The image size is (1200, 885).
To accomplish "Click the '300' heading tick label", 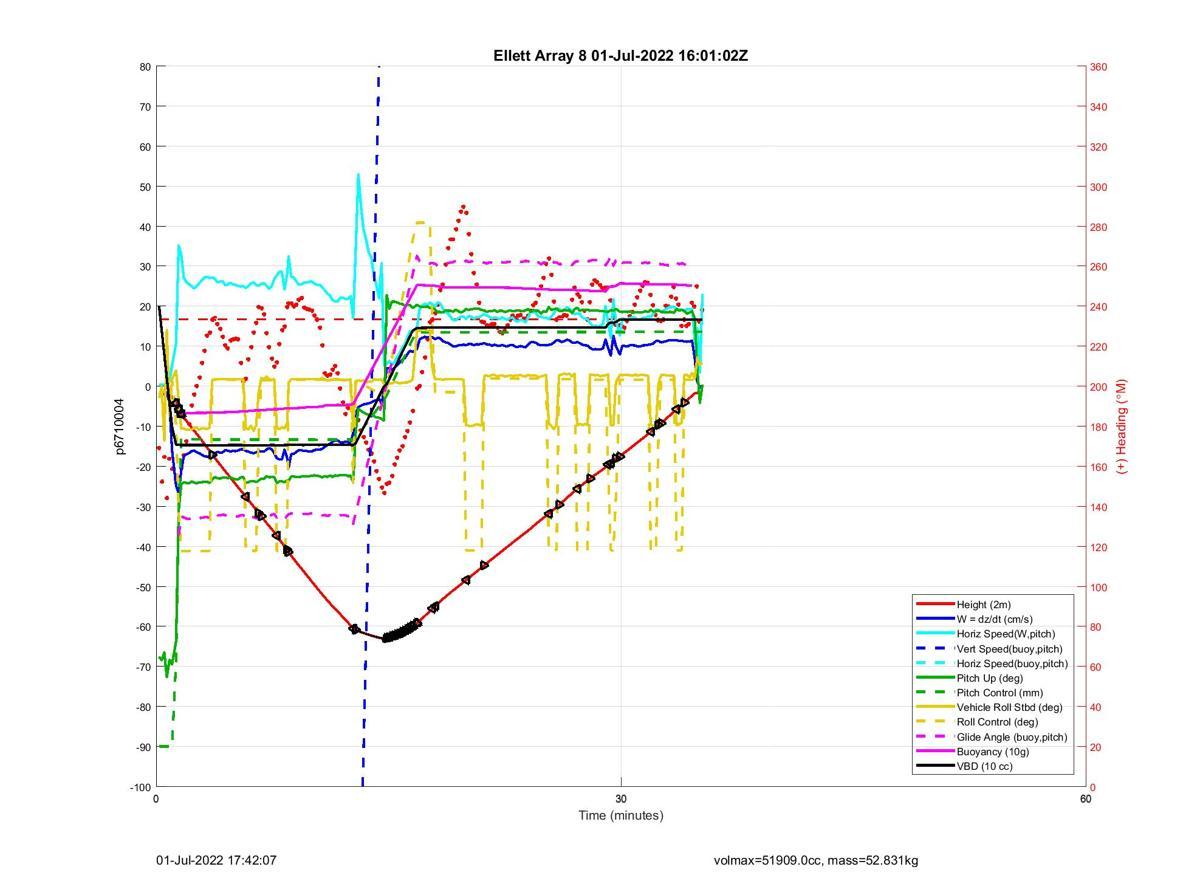I will click(1098, 187).
